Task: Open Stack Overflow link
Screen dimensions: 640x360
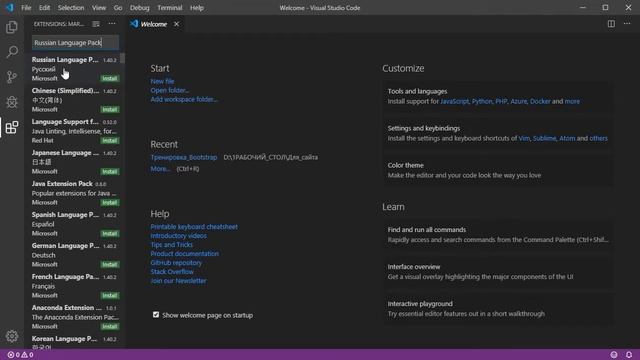Action: tap(172, 271)
